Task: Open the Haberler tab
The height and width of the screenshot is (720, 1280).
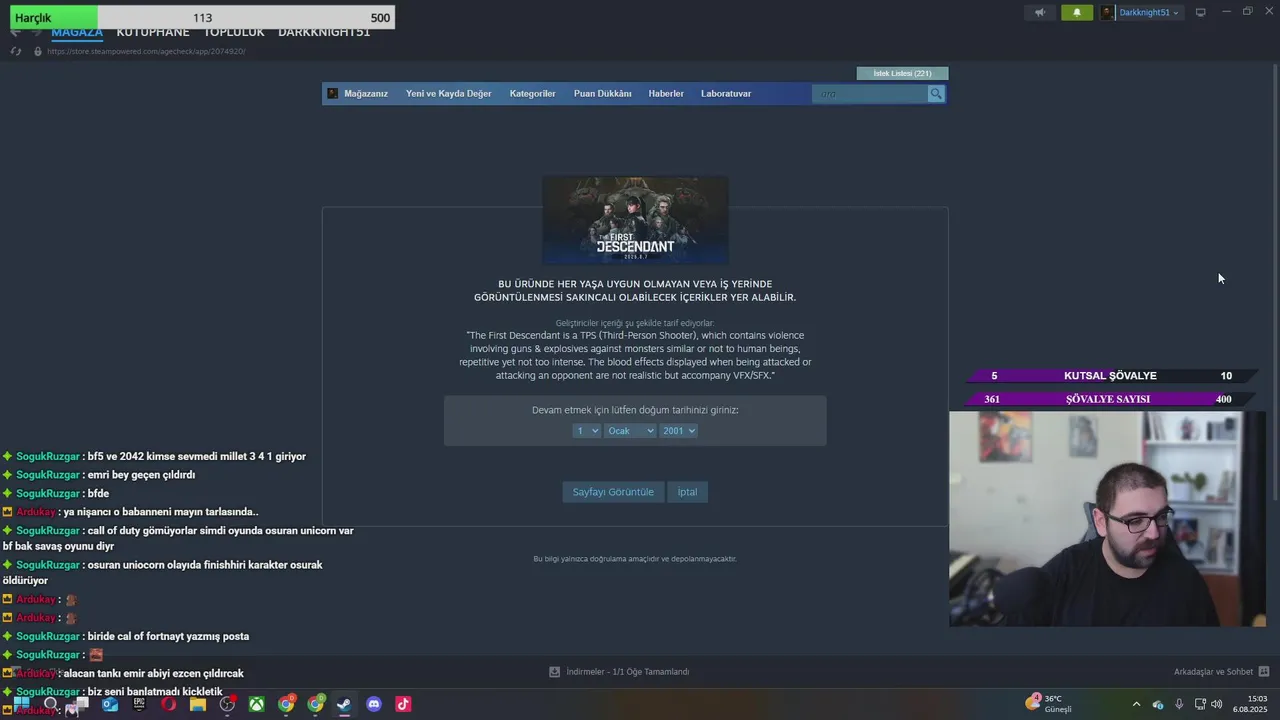Action: [x=666, y=94]
